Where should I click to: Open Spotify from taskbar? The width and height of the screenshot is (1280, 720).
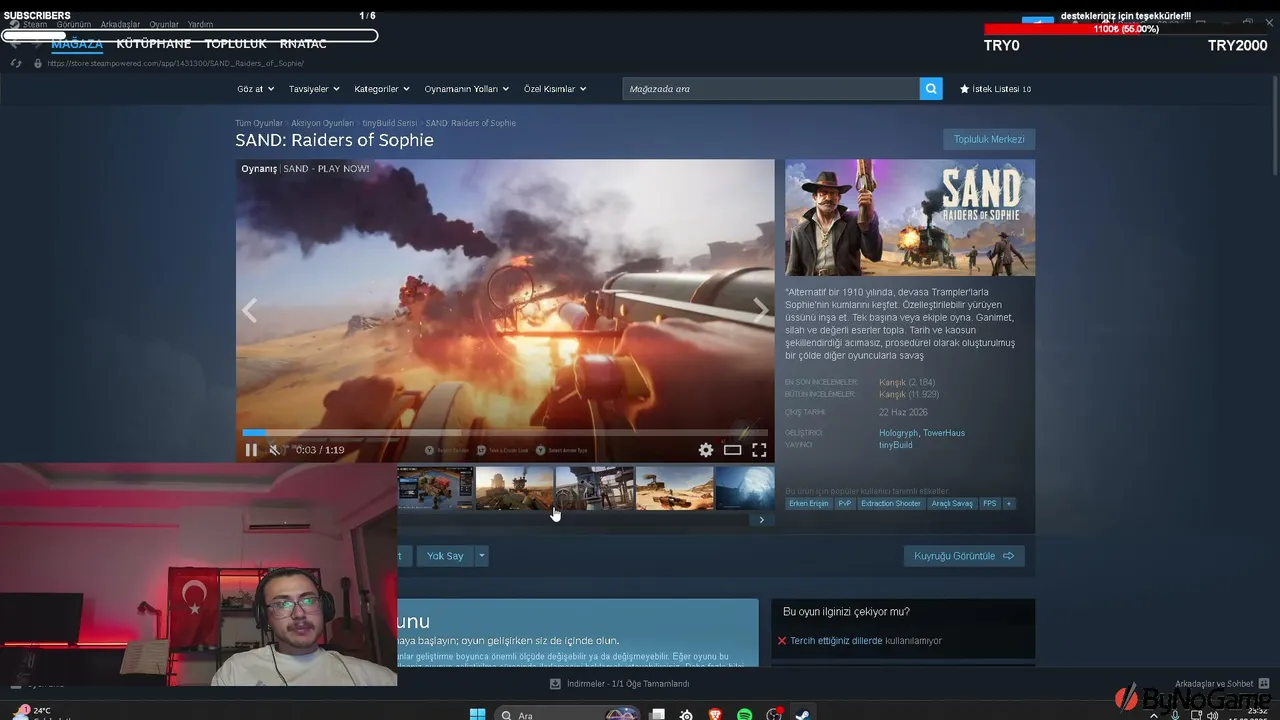[x=744, y=714]
